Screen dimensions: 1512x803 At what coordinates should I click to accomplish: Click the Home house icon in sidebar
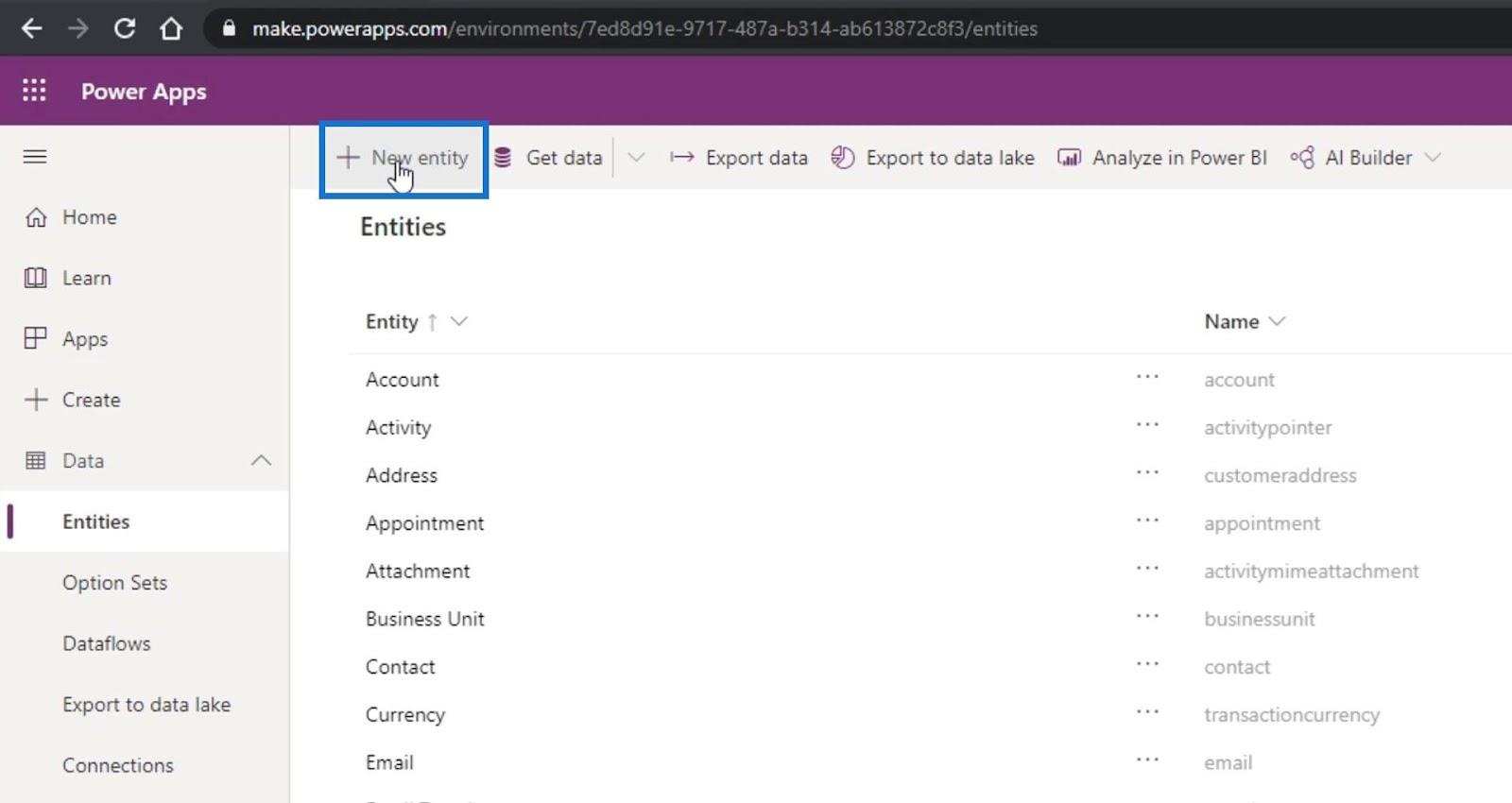[x=36, y=217]
